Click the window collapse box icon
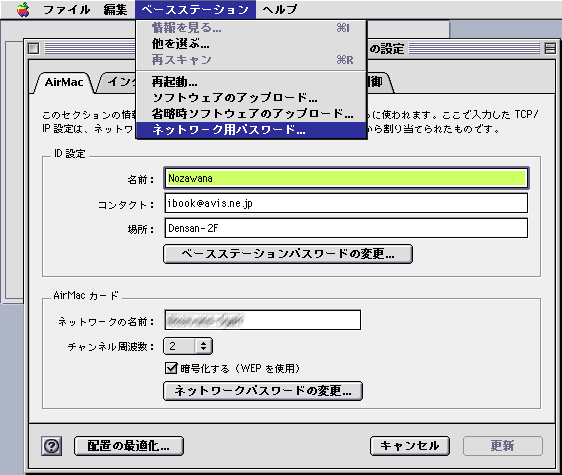The image size is (562, 475). tap(551, 48)
